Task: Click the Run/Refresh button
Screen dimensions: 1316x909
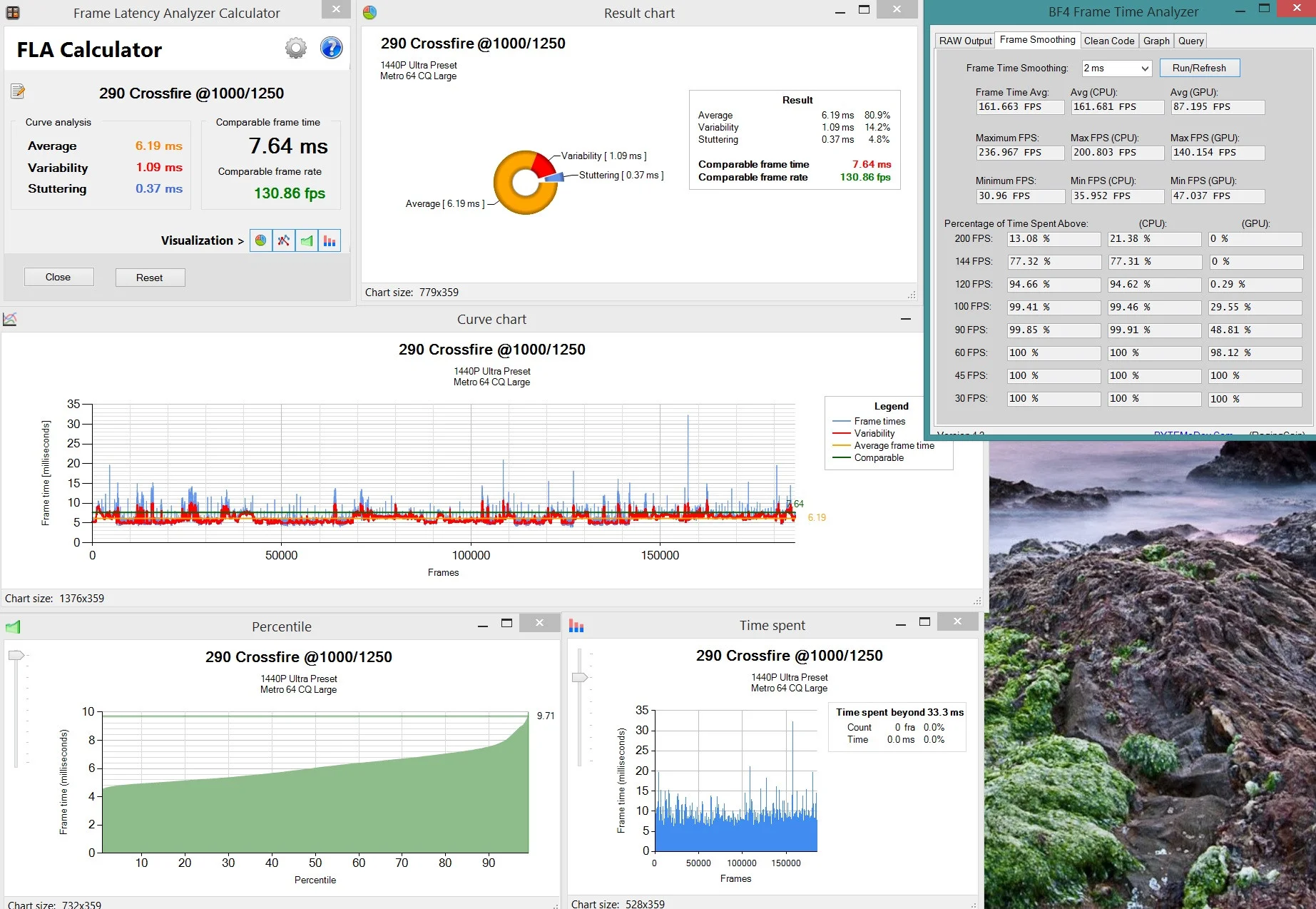Action: click(x=1199, y=68)
